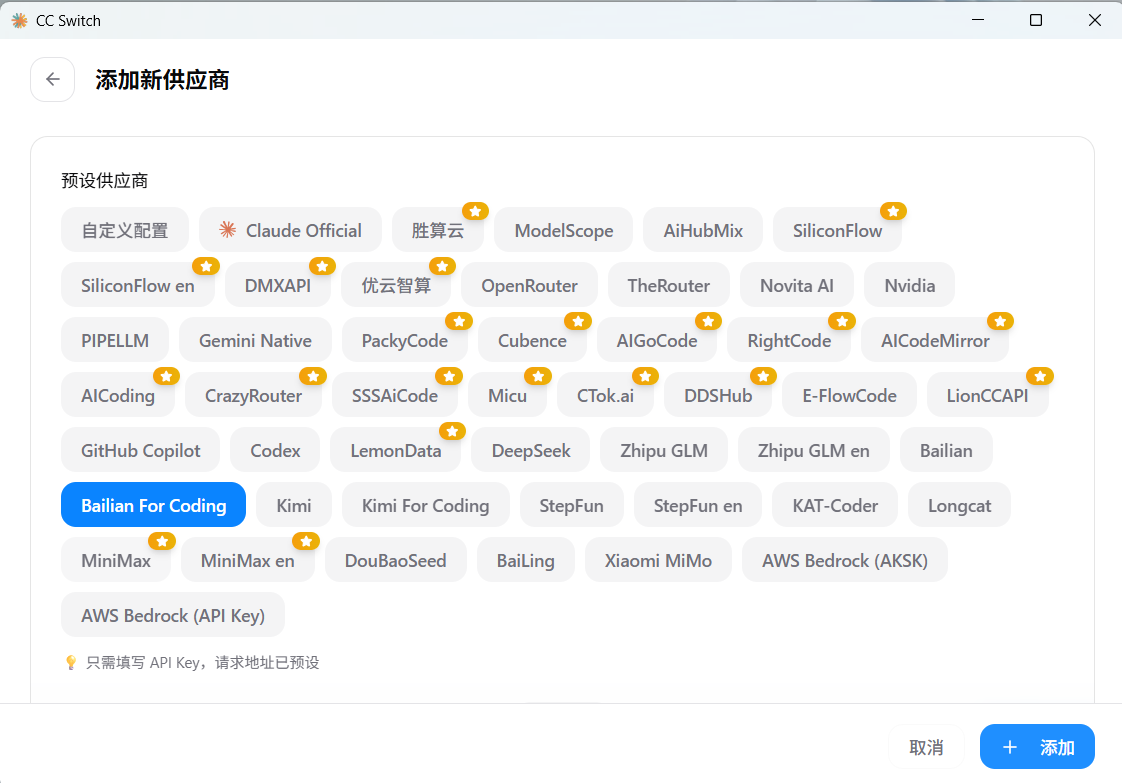Choose the BaiLing preset
The height and width of the screenshot is (783, 1122).
[x=525, y=560]
